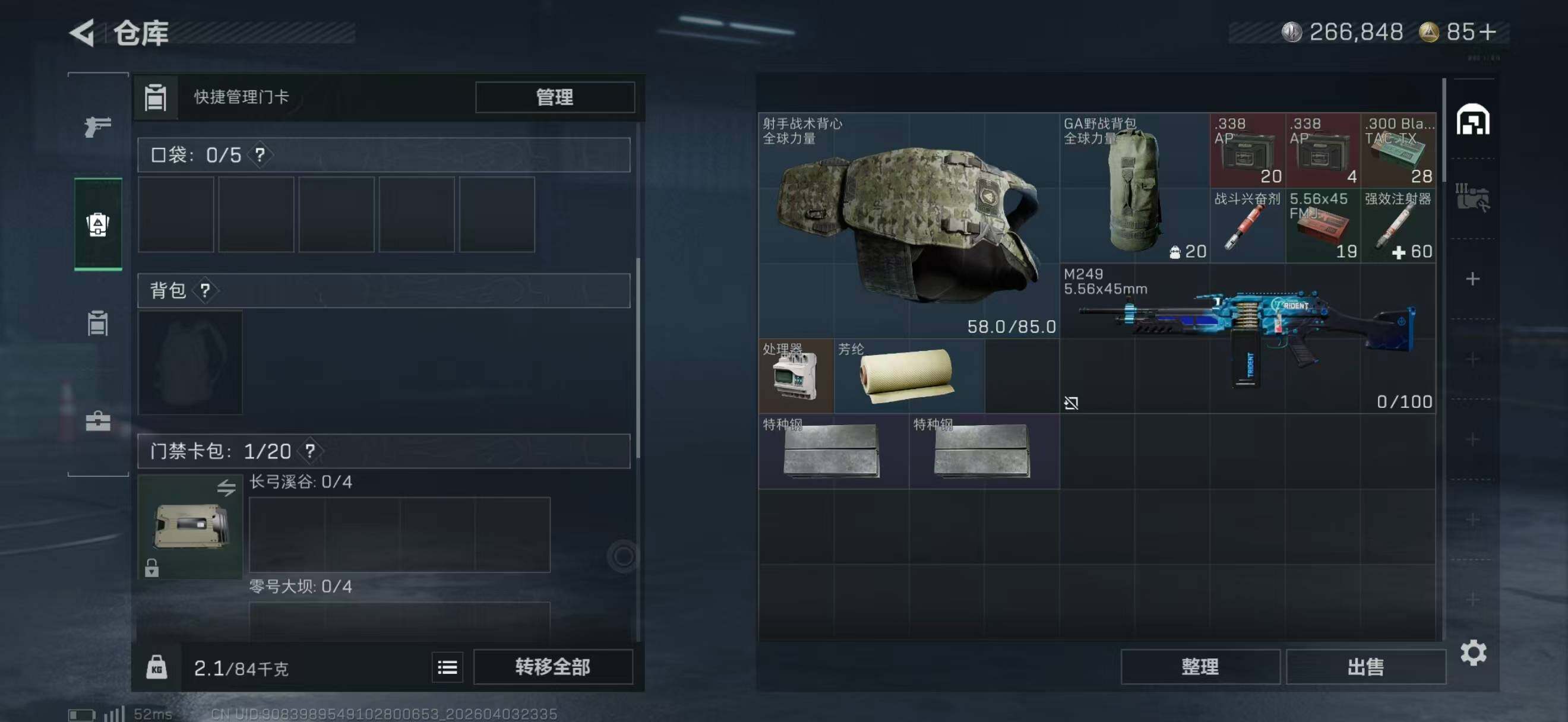Open warehouse settings gear icon
Screen dimensions: 1568x722
[1473, 653]
